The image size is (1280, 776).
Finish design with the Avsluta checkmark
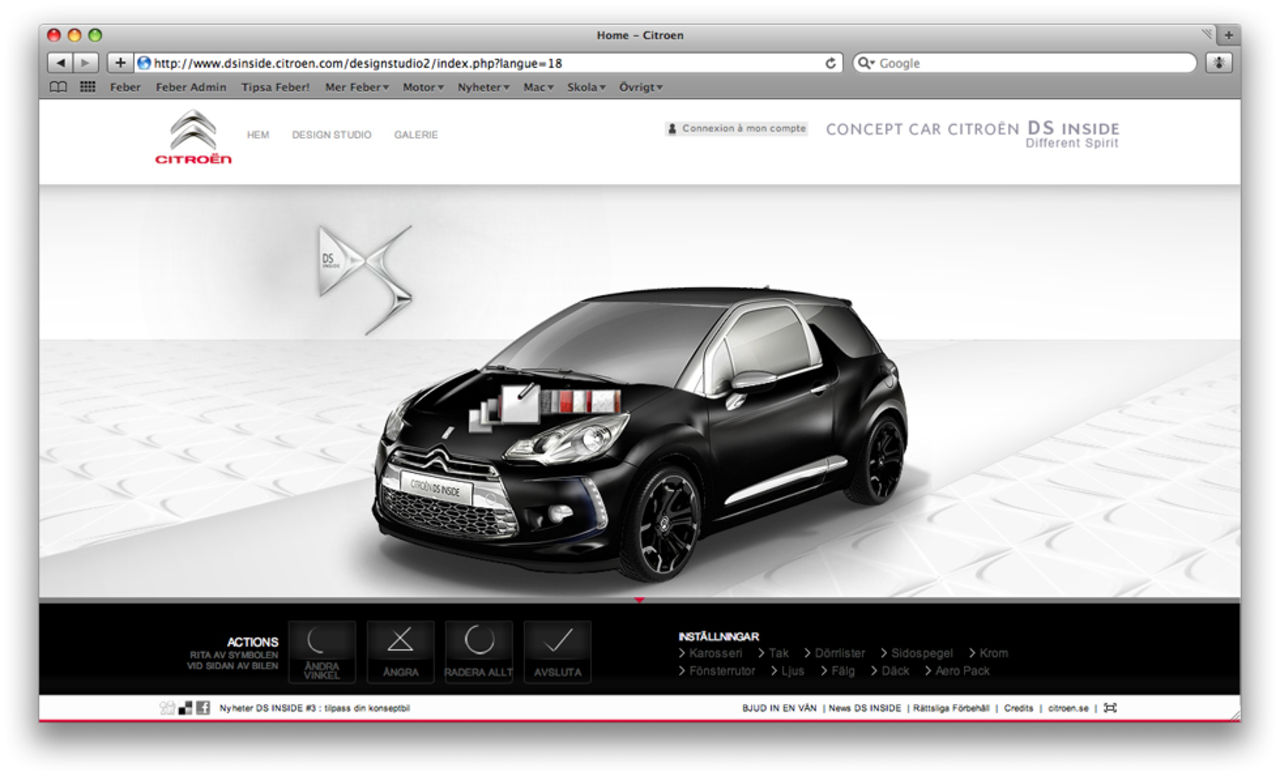557,651
